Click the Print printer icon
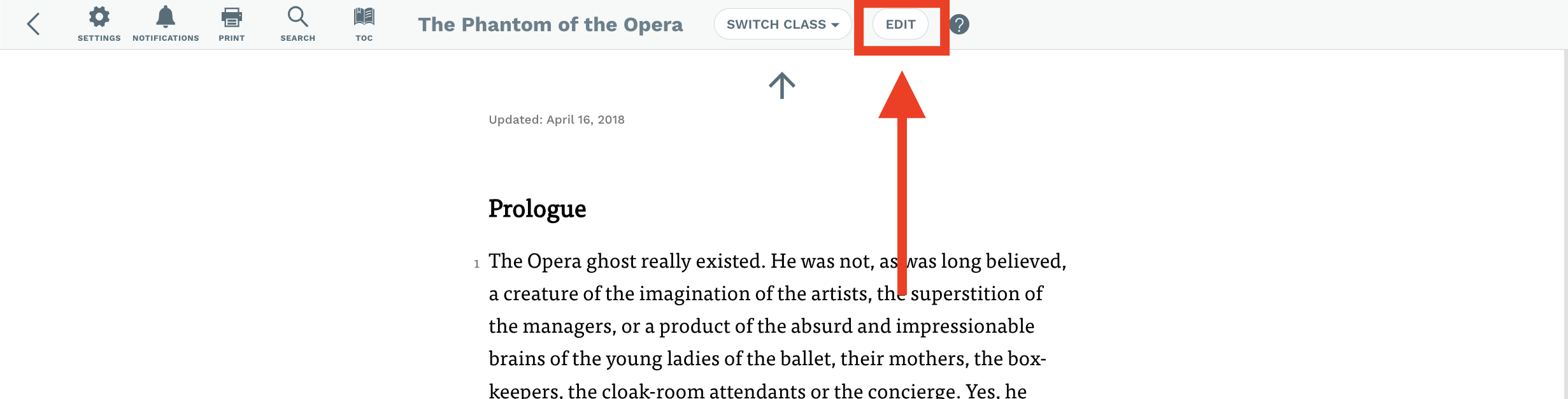 [x=232, y=17]
